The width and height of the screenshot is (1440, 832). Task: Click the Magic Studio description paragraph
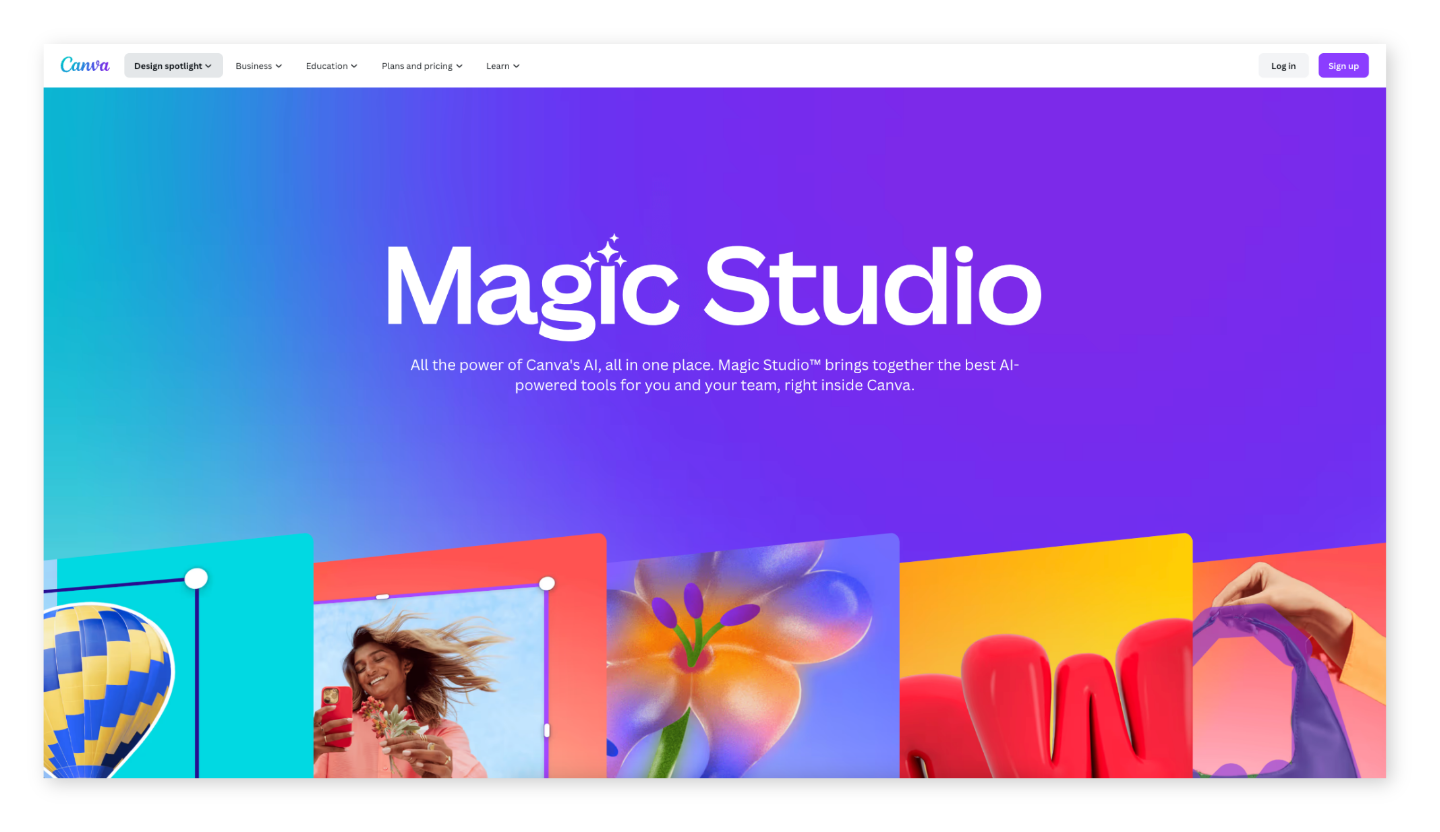(x=714, y=375)
